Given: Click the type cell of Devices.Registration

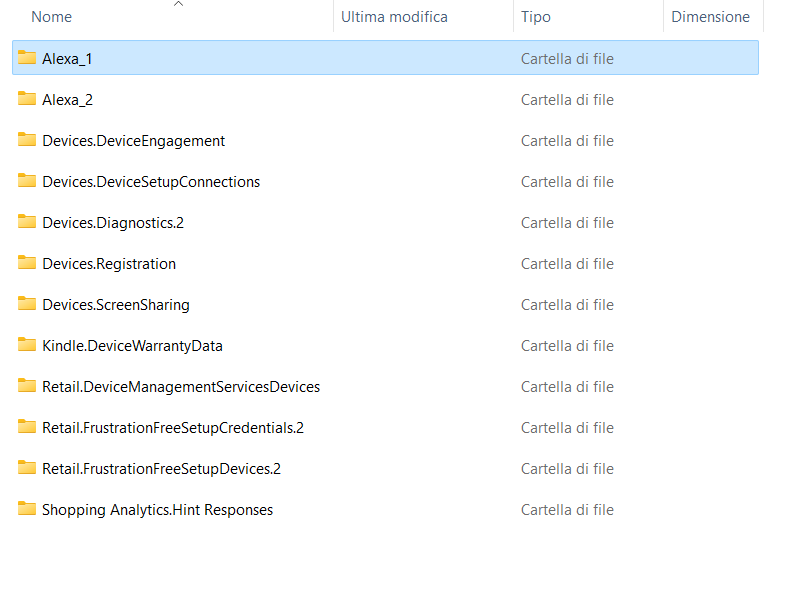Looking at the screenshot, I should point(567,264).
